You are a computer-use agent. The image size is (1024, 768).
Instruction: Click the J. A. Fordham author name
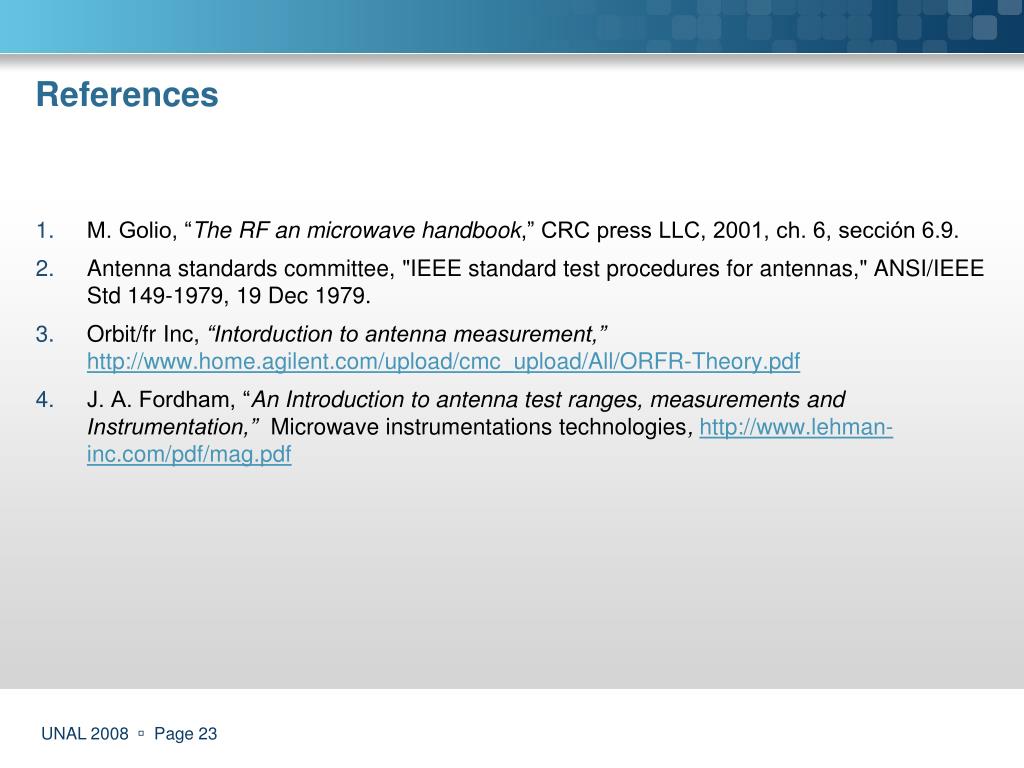161,400
